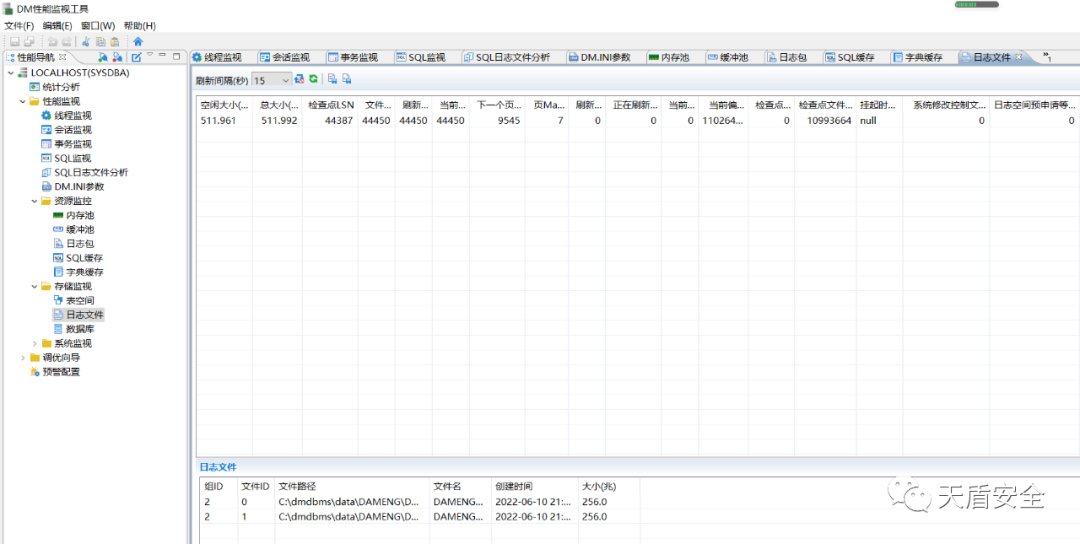Click the green refresh icon beside the interval box
Screen dimensions: 1080x544
(x=313, y=79)
